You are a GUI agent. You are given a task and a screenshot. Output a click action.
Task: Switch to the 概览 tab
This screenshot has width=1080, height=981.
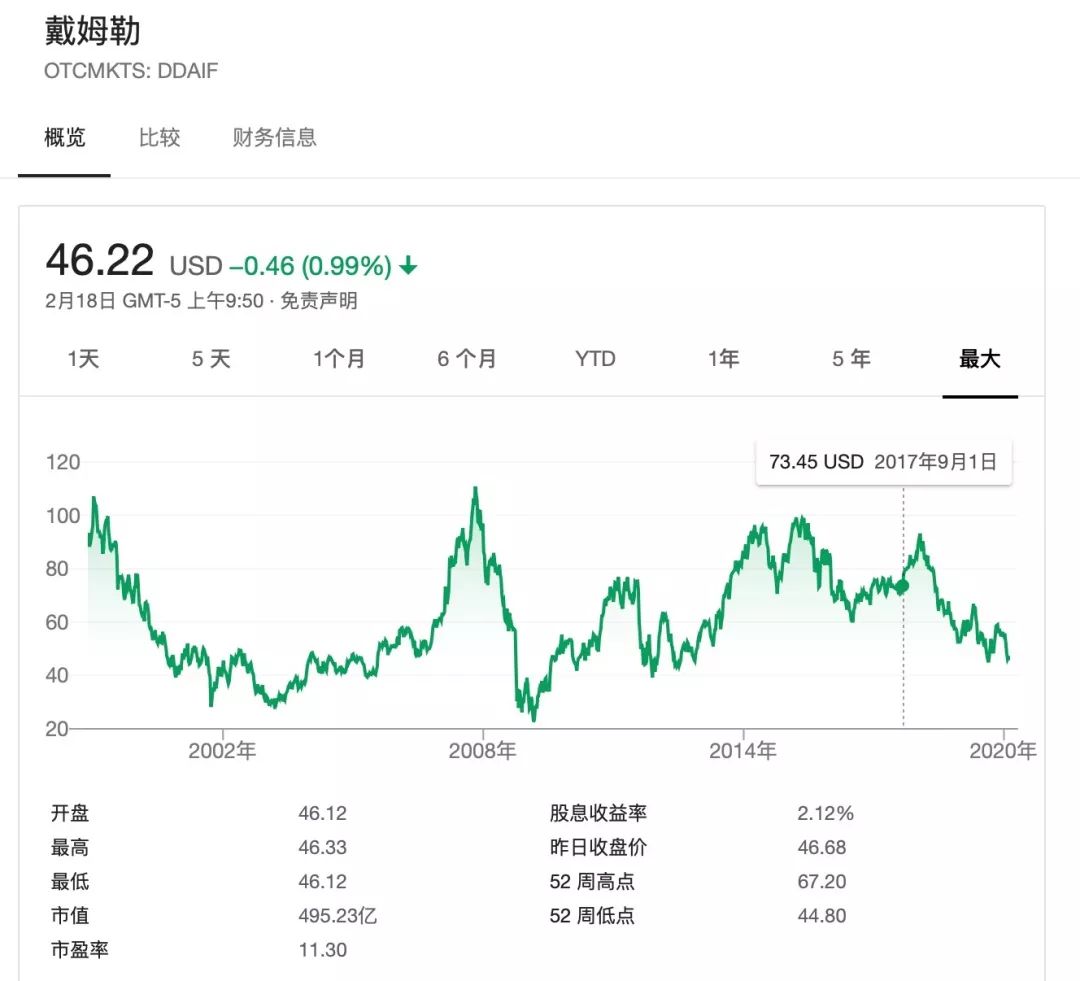[65, 137]
